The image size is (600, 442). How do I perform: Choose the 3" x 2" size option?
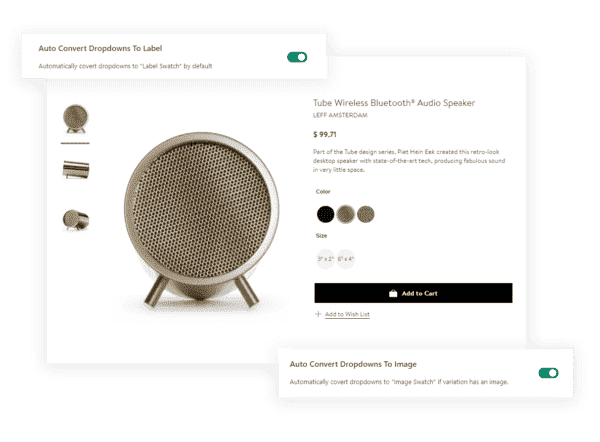[x=326, y=259]
